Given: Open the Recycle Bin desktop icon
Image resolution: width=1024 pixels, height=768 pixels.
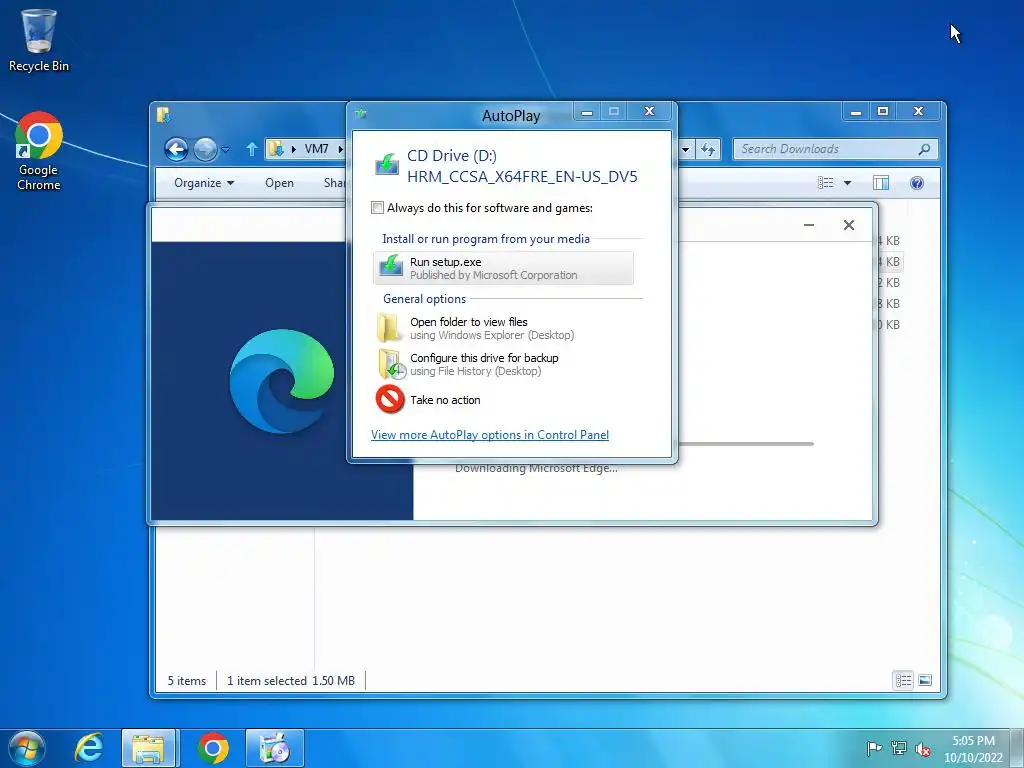Looking at the screenshot, I should coord(39,40).
